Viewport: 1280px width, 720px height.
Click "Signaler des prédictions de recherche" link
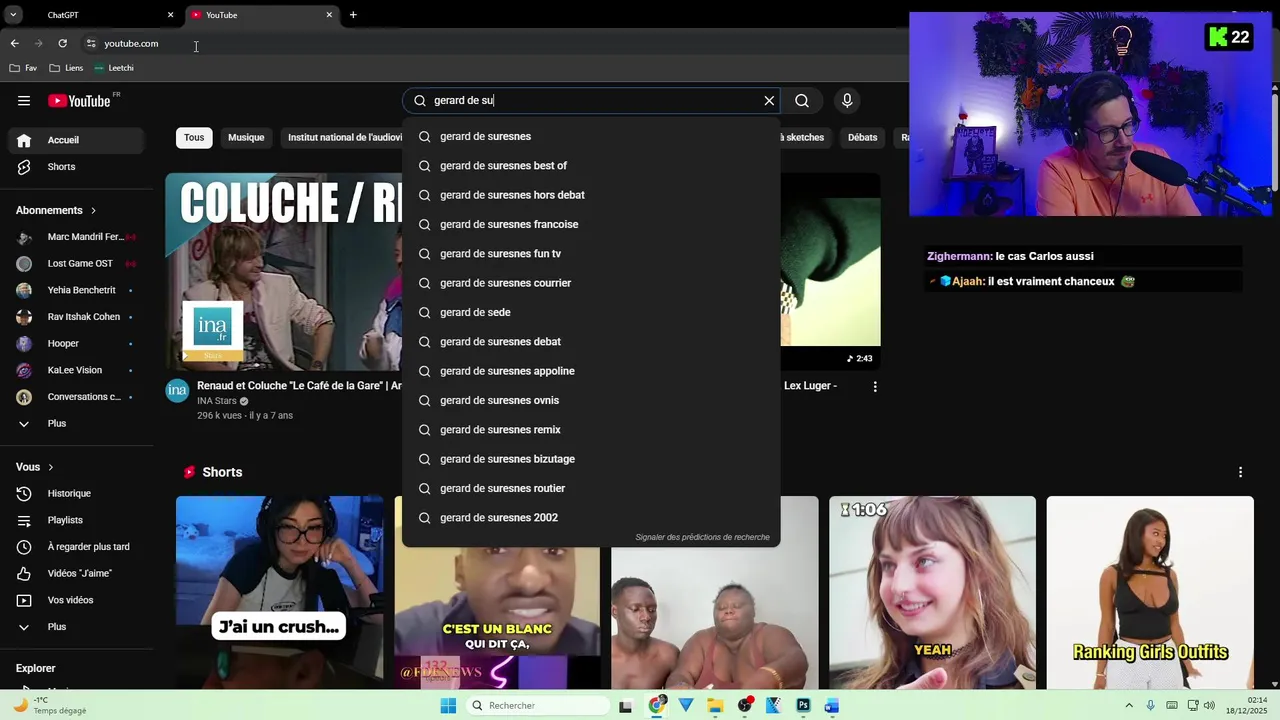[702, 537]
